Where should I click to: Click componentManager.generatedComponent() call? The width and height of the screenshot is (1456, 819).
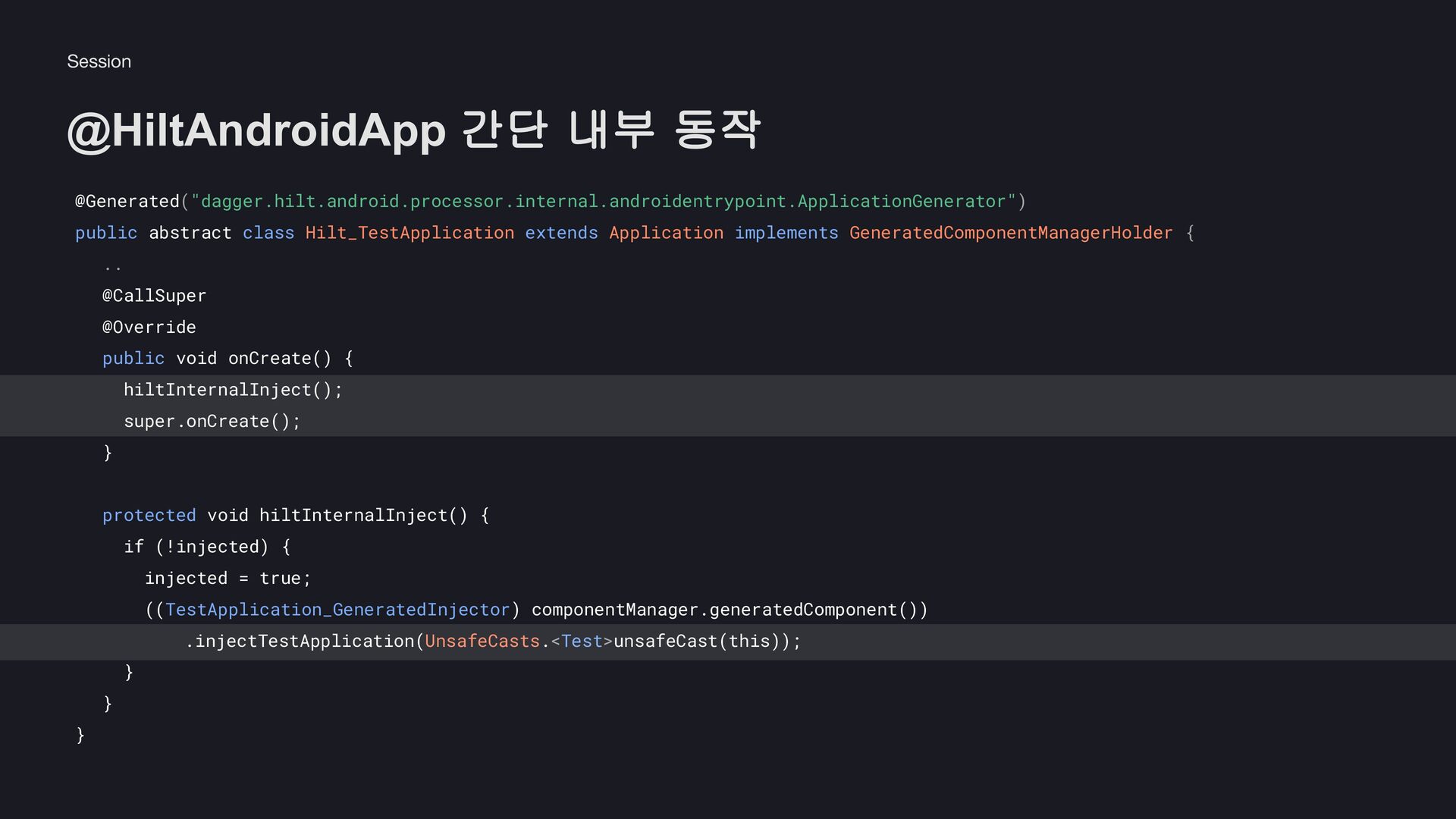pyautogui.click(x=728, y=610)
